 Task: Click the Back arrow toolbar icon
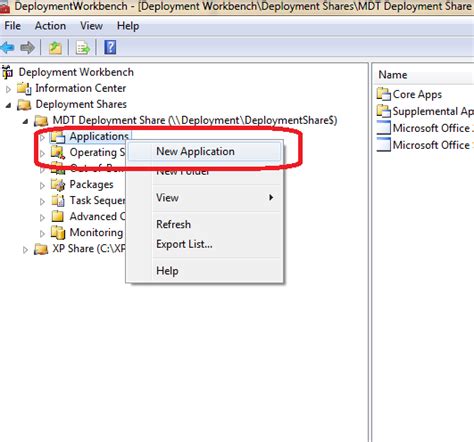click(7, 48)
